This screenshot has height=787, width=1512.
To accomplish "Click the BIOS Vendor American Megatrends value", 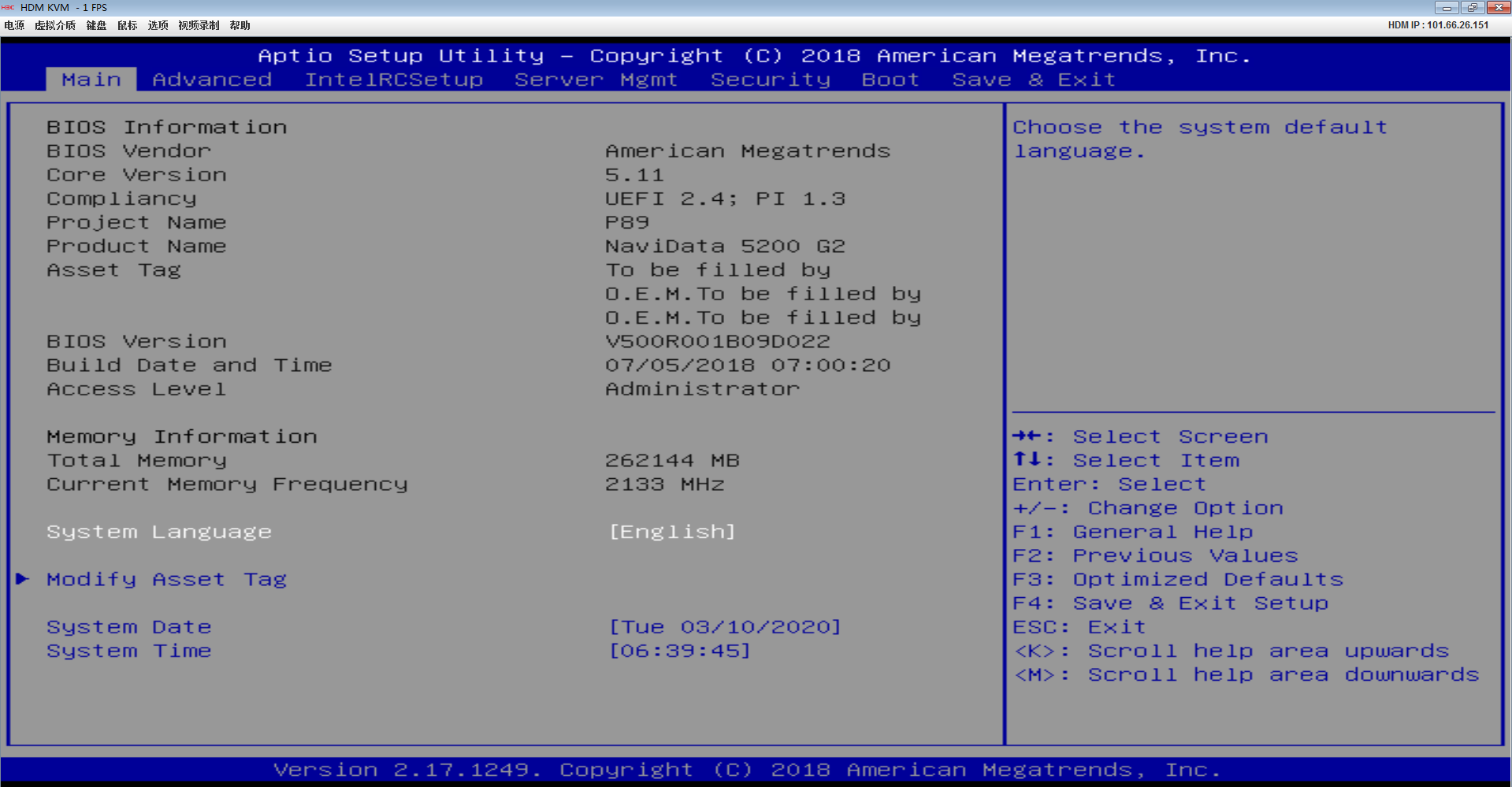I will click(748, 150).
